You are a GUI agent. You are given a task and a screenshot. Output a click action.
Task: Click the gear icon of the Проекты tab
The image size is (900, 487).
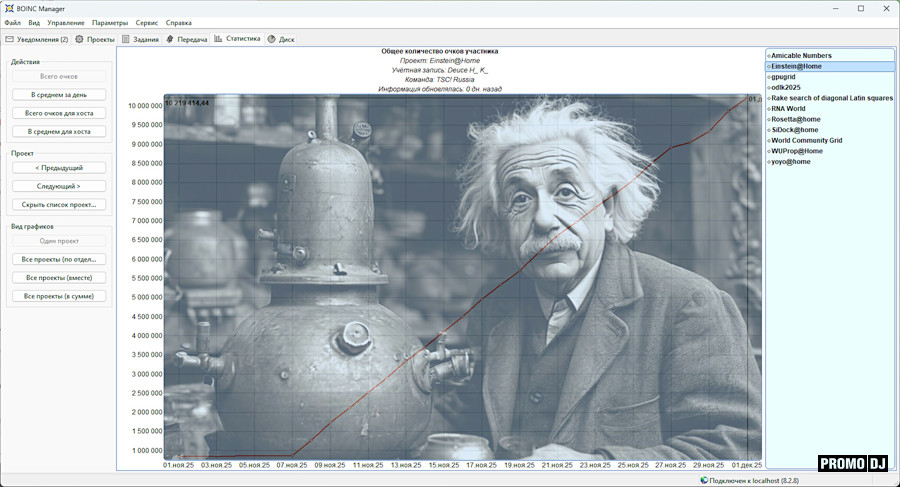(x=80, y=39)
